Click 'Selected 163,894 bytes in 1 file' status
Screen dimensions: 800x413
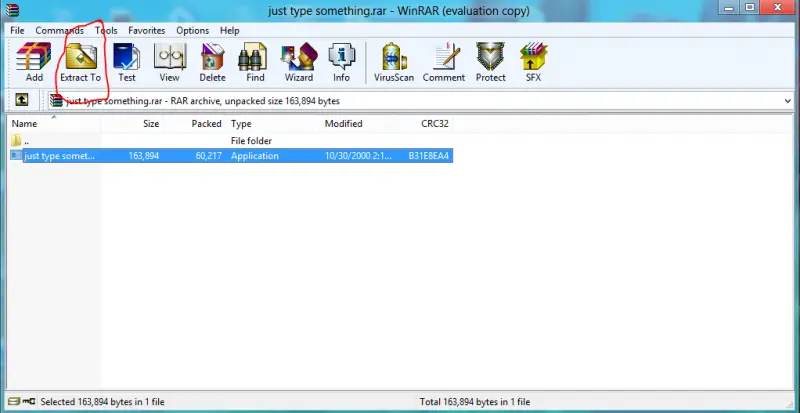[103, 402]
